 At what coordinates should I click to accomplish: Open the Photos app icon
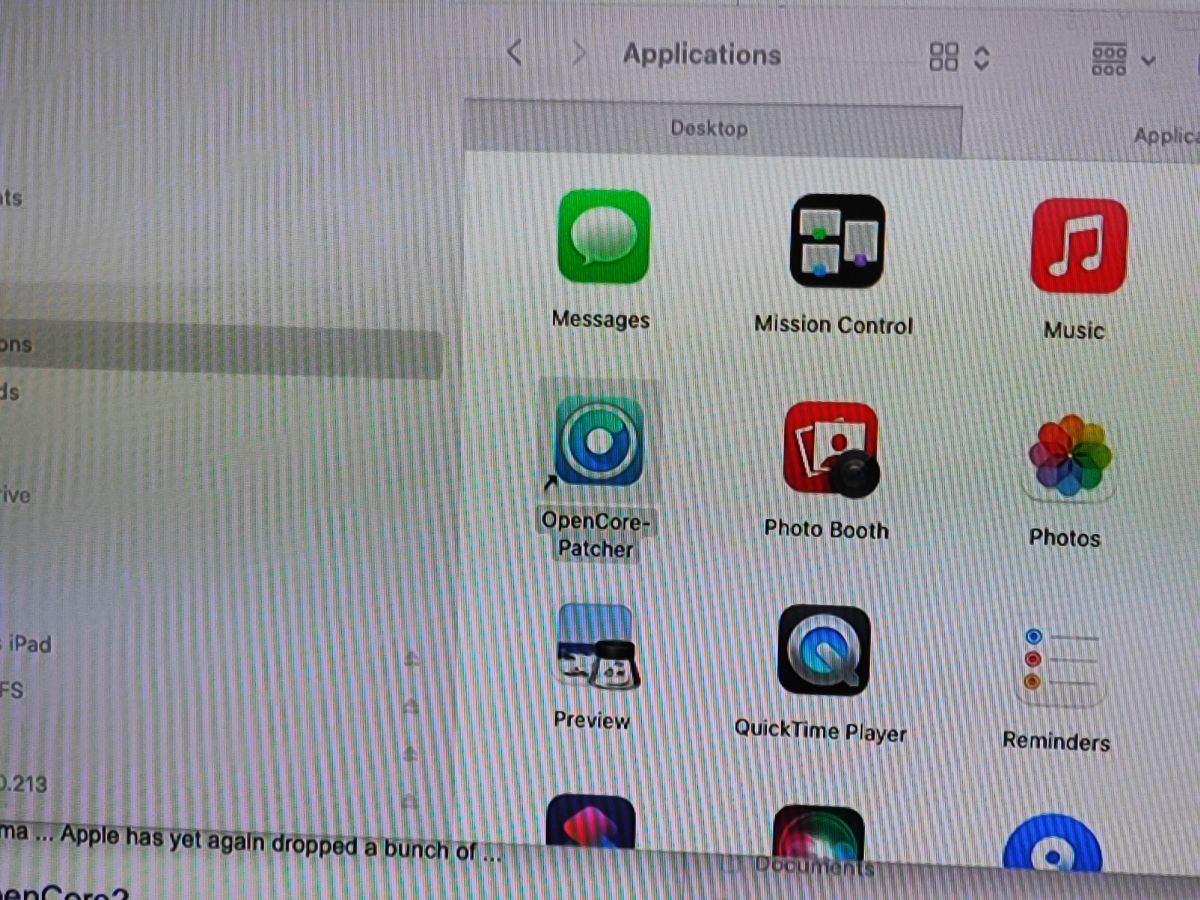tap(1069, 455)
